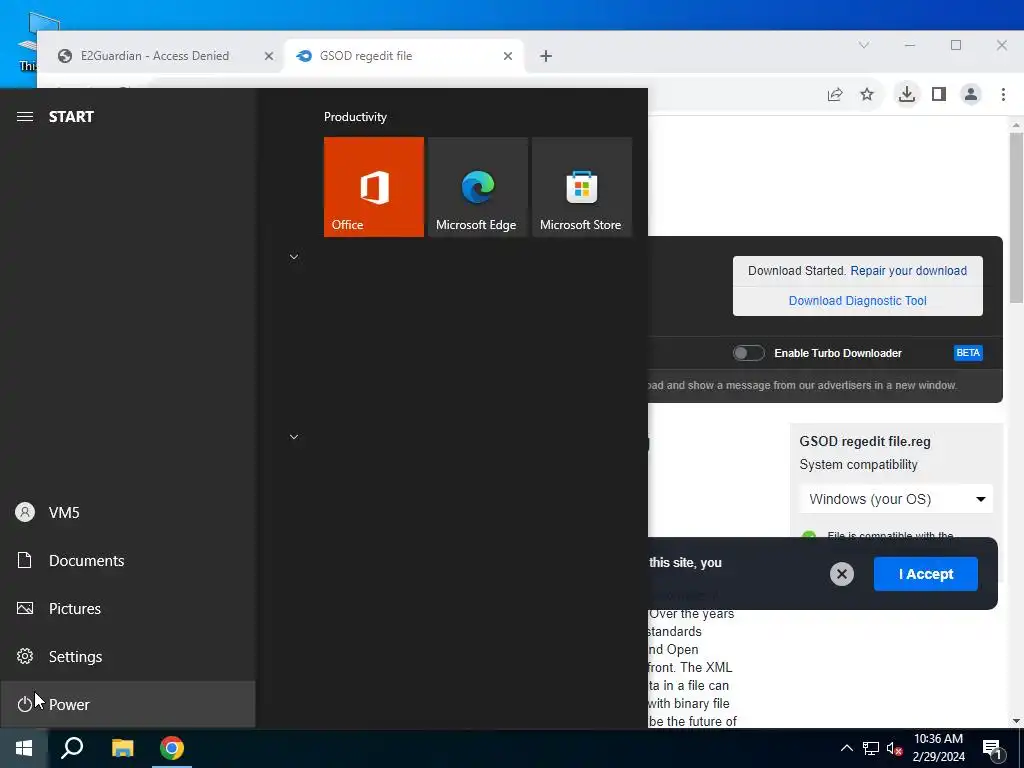
Task: Open Microsoft Store tile
Action: click(x=582, y=187)
